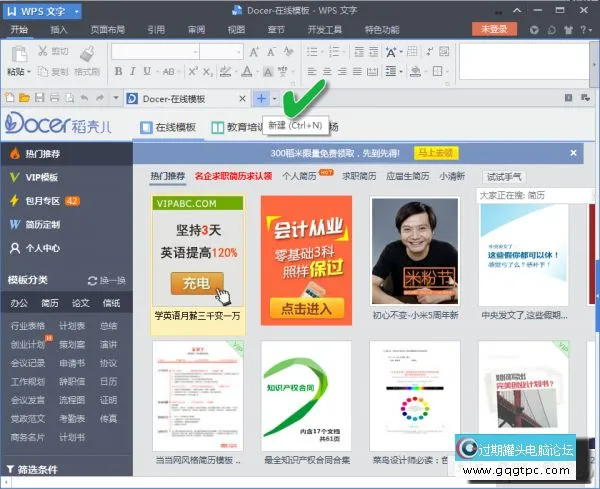The height and width of the screenshot is (489, 600).
Task: Click the template search input field
Action: click(534, 196)
